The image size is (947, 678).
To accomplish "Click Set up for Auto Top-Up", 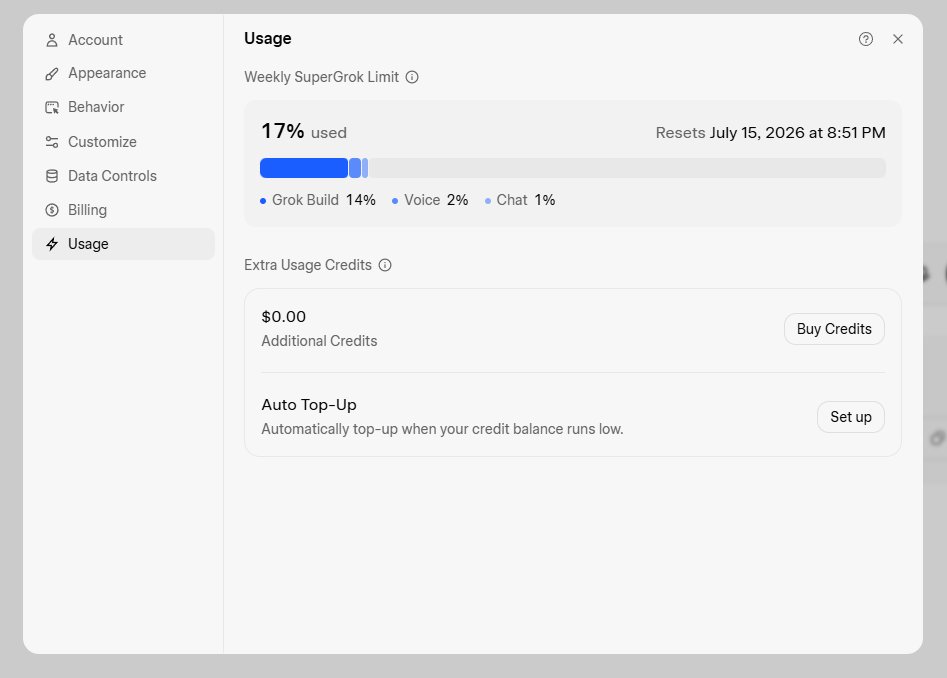I will click(850, 417).
